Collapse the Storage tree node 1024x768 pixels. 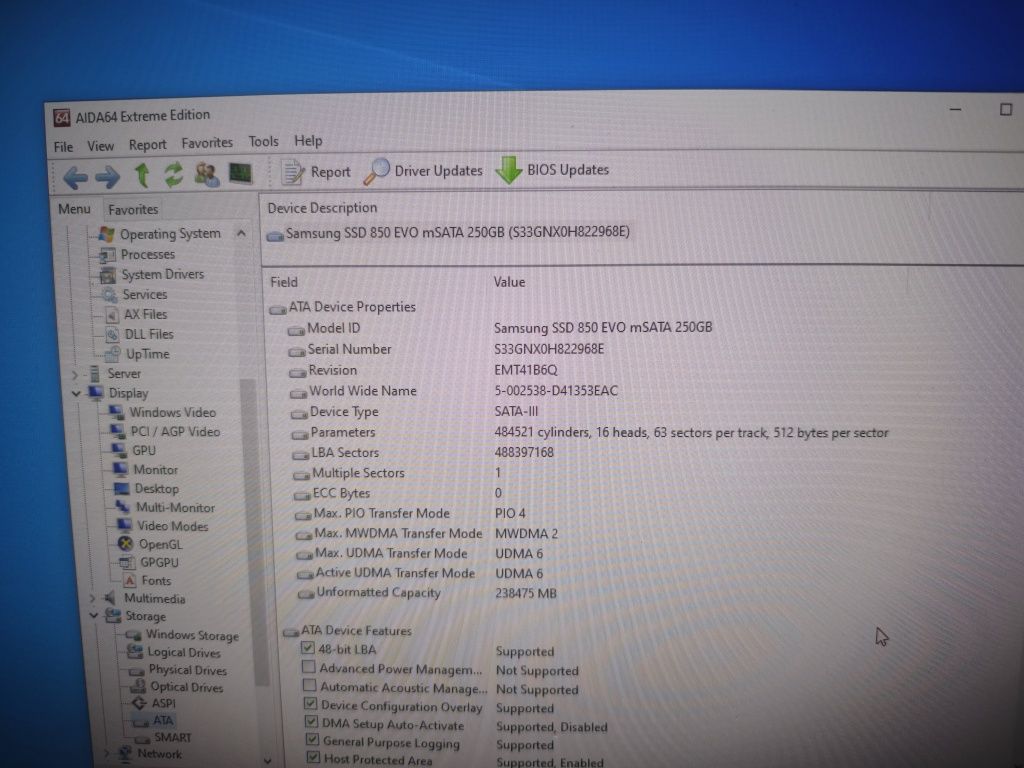94,615
